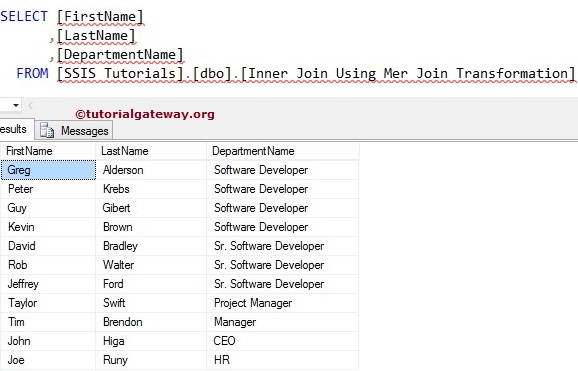This screenshot has width=578, height=371.
Task: Click [LastName] in the query editor
Action: (96, 36)
